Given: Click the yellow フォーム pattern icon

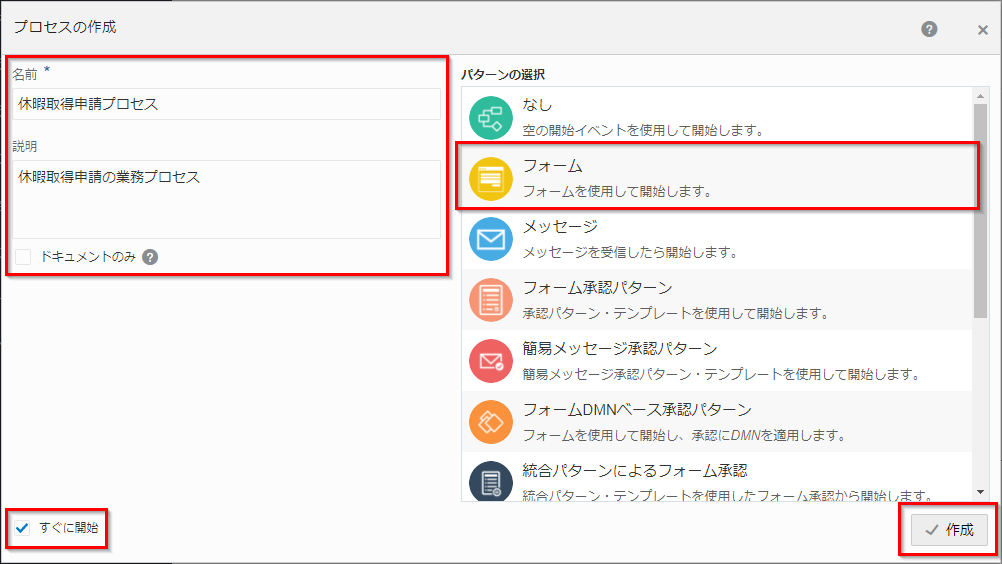Looking at the screenshot, I should coord(490,178).
